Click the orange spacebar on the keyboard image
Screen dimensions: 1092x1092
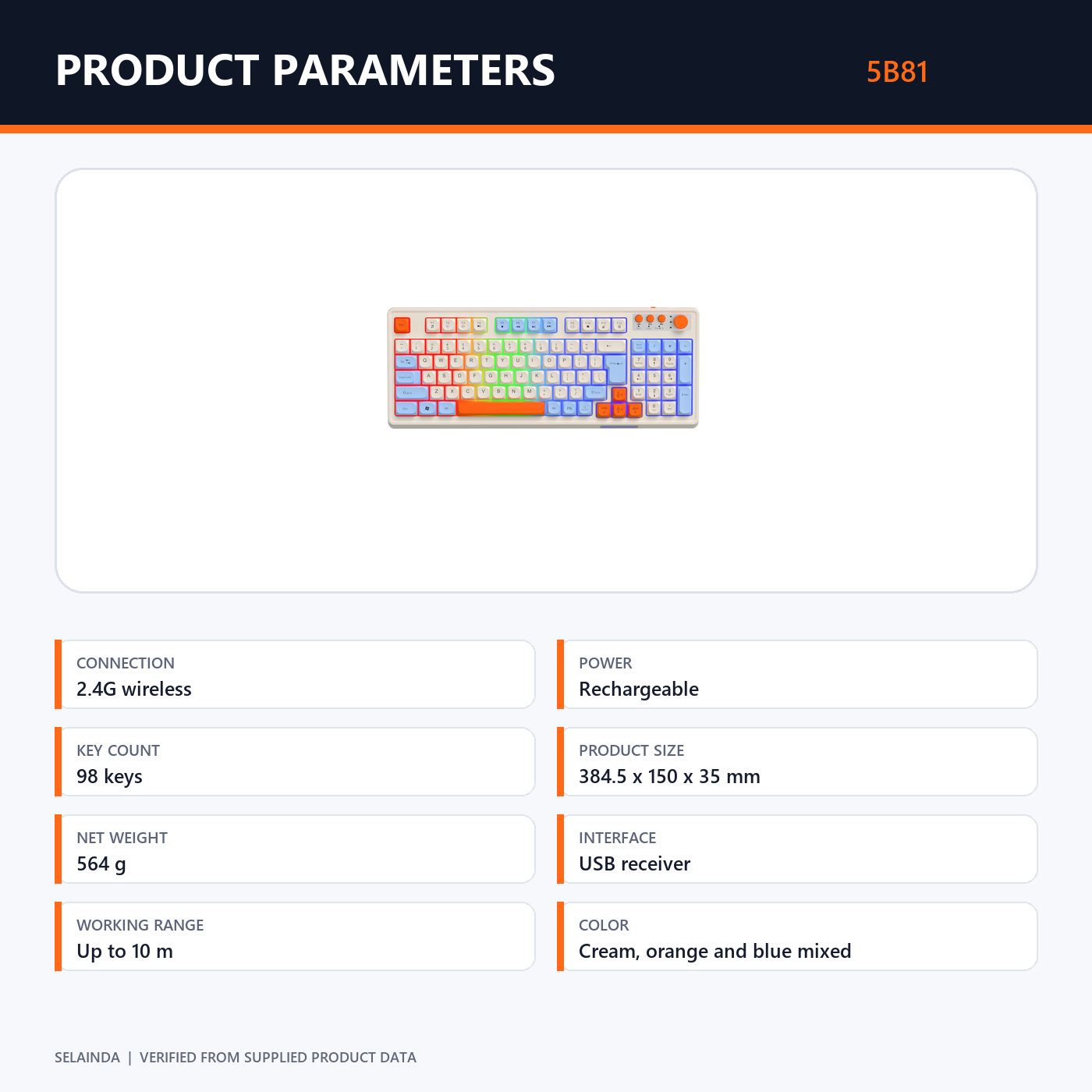point(501,408)
